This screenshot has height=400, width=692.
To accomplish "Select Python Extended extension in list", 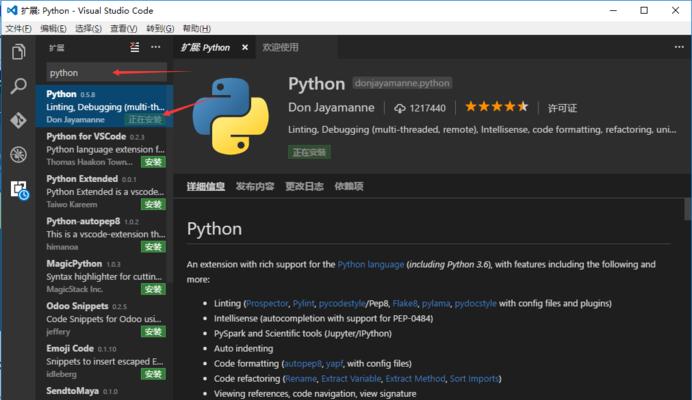I will [104, 191].
